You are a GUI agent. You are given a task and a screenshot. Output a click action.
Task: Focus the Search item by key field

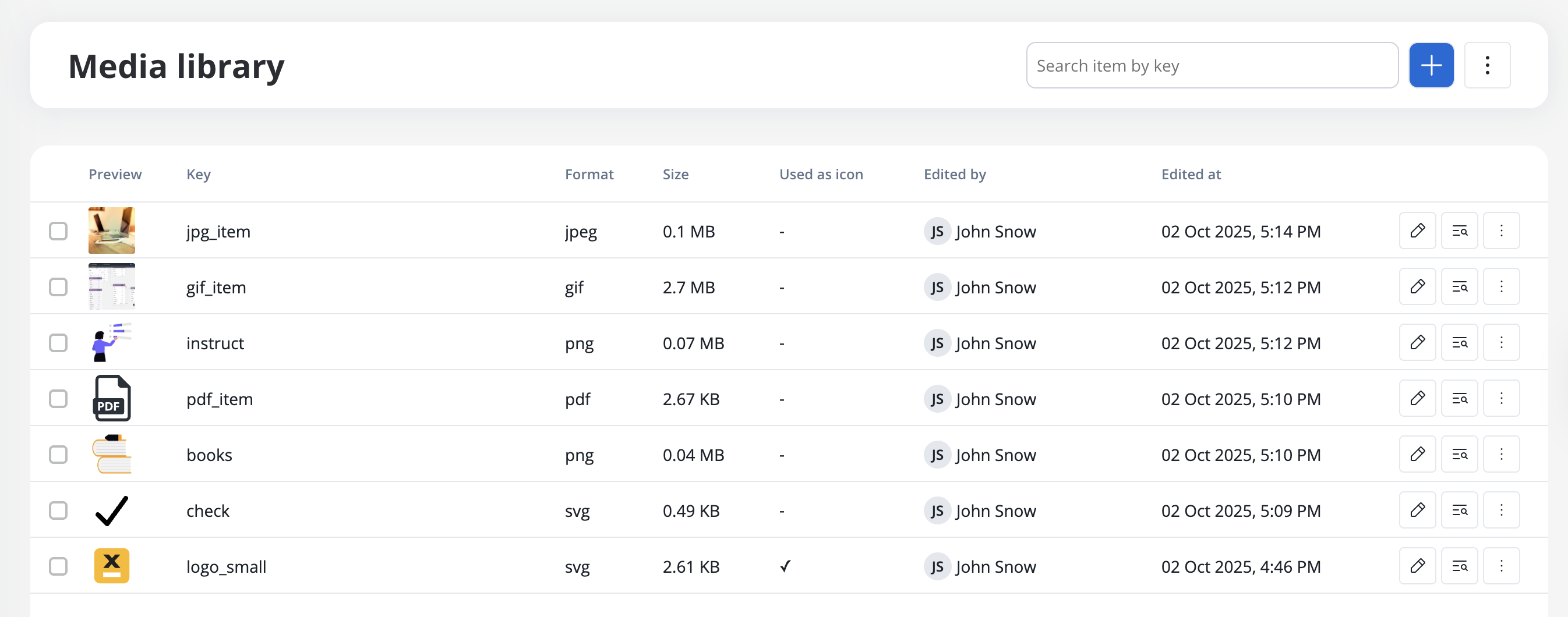(1212, 66)
